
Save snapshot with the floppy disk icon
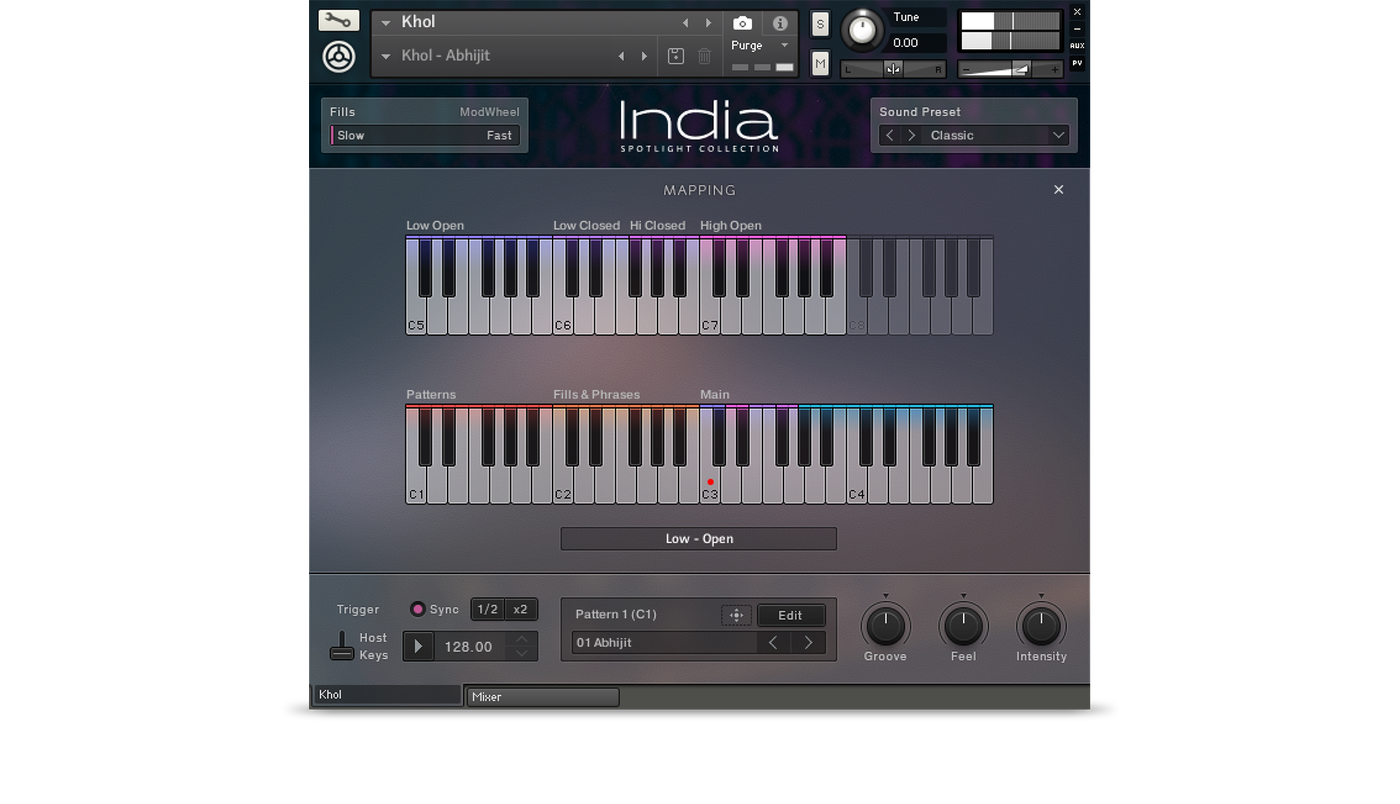coord(676,56)
